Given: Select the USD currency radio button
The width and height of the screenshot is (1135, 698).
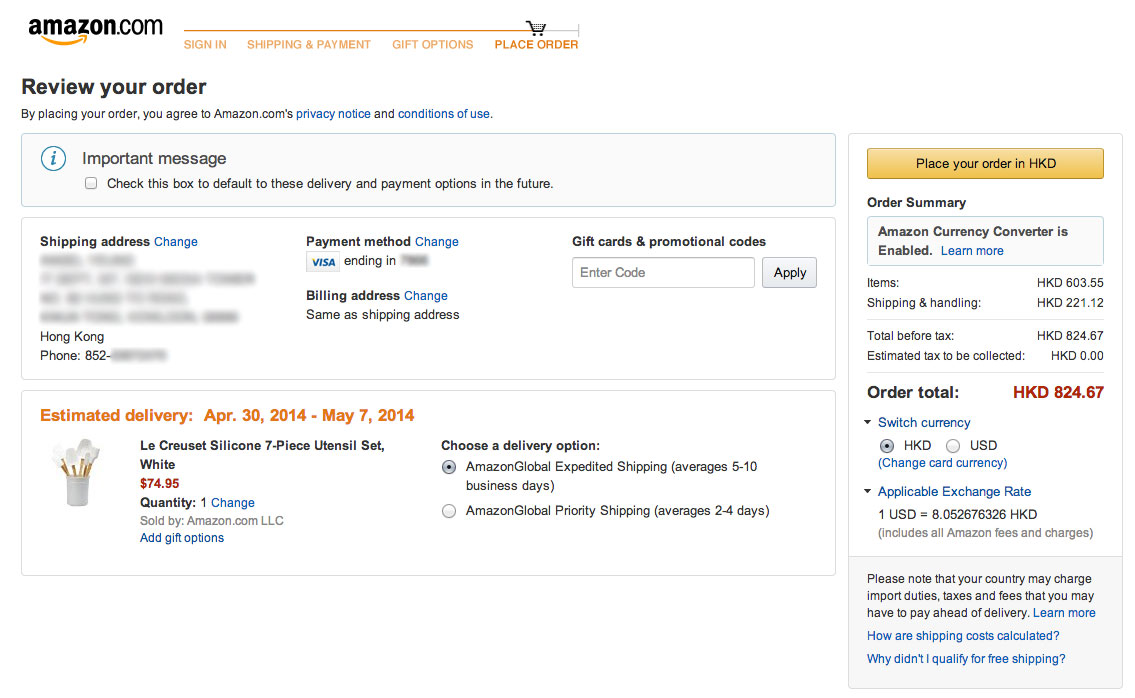Looking at the screenshot, I should tap(953, 445).
